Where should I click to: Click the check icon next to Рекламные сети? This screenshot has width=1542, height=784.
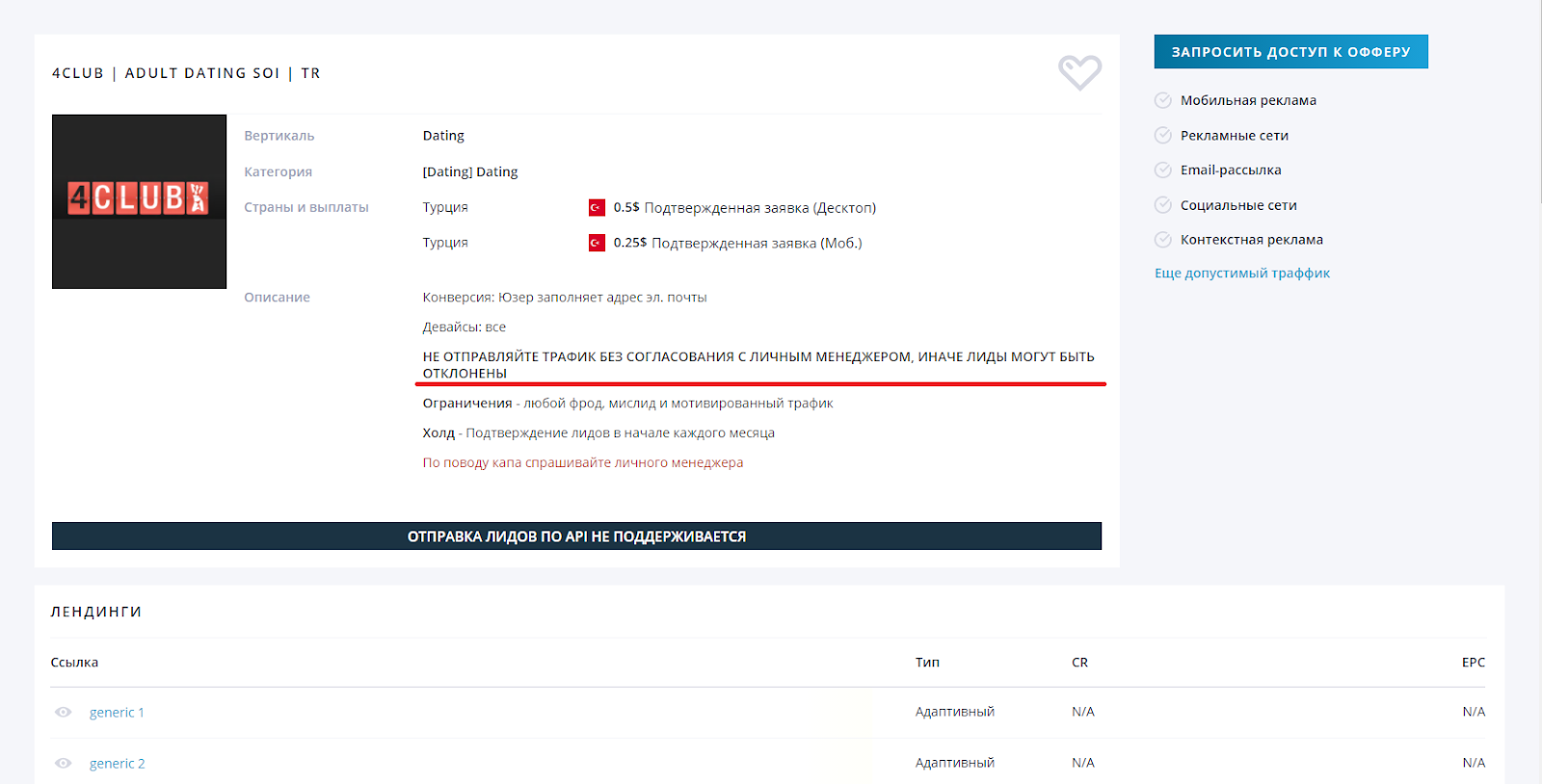coord(1163,136)
